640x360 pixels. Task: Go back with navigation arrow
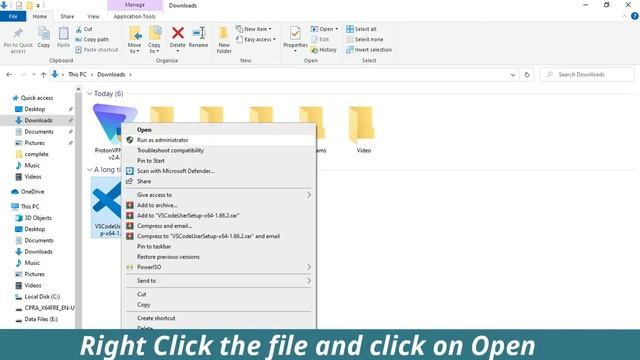pos(9,75)
